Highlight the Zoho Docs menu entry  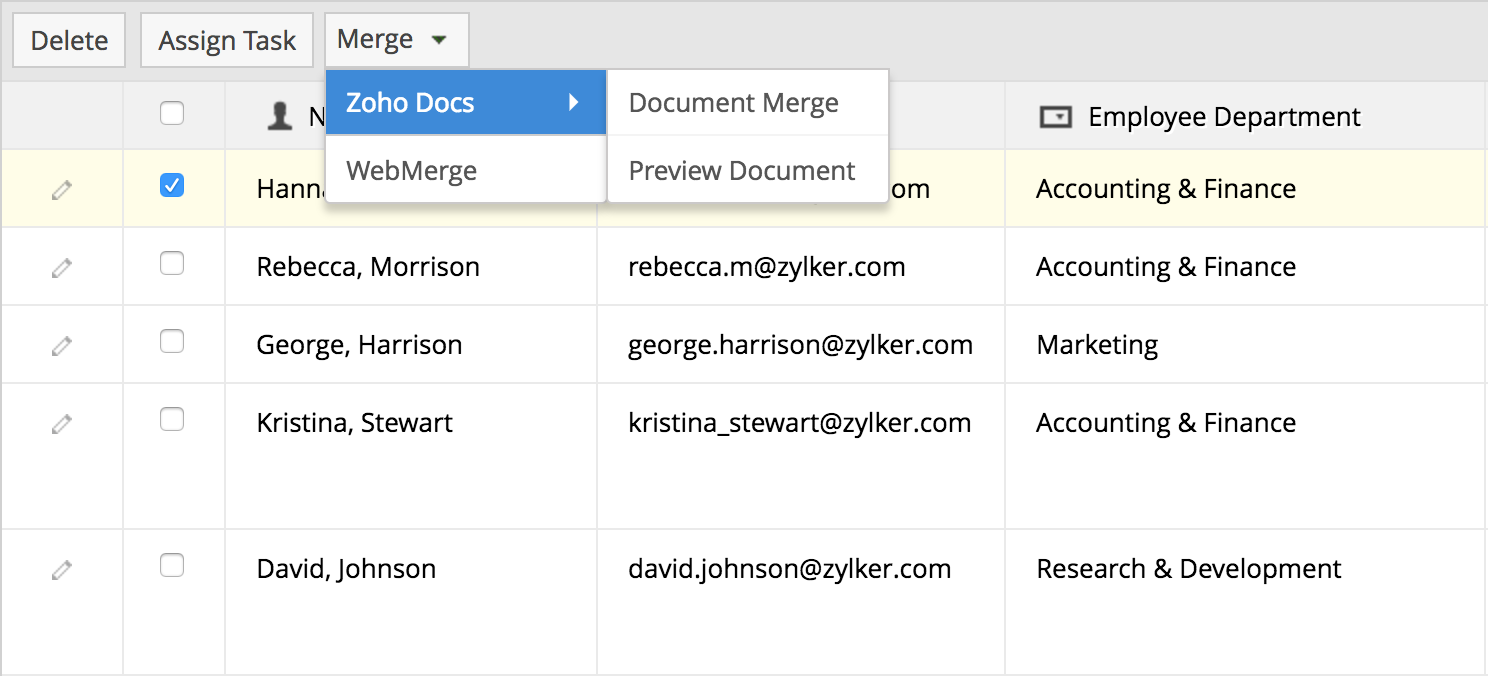[410, 102]
